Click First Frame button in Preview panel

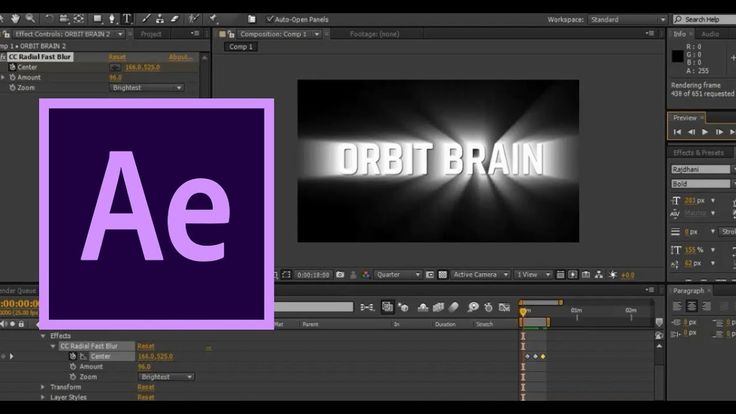tap(677, 132)
